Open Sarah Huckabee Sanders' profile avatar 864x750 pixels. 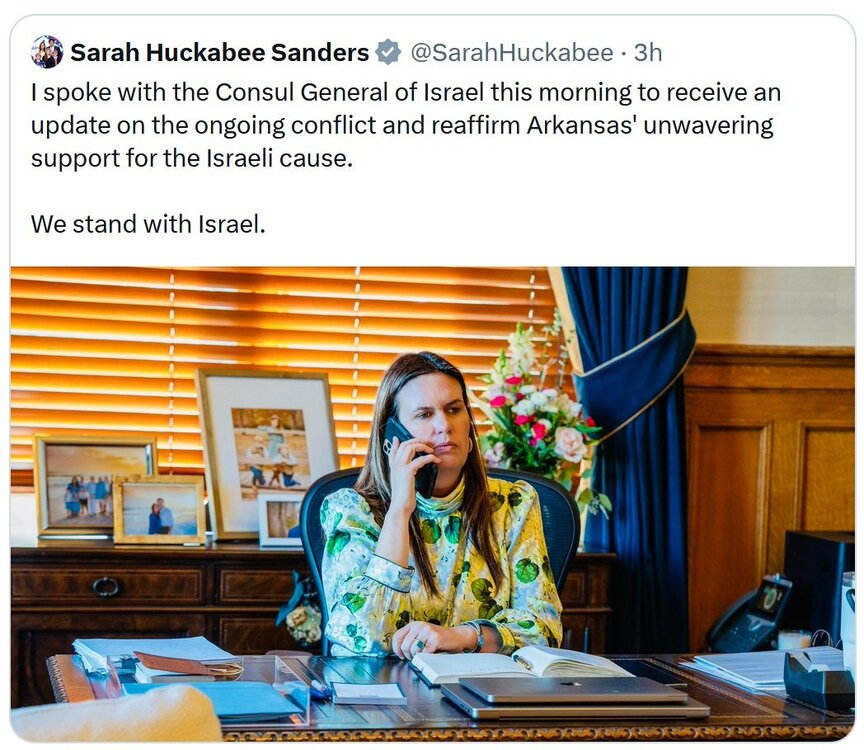(47, 52)
